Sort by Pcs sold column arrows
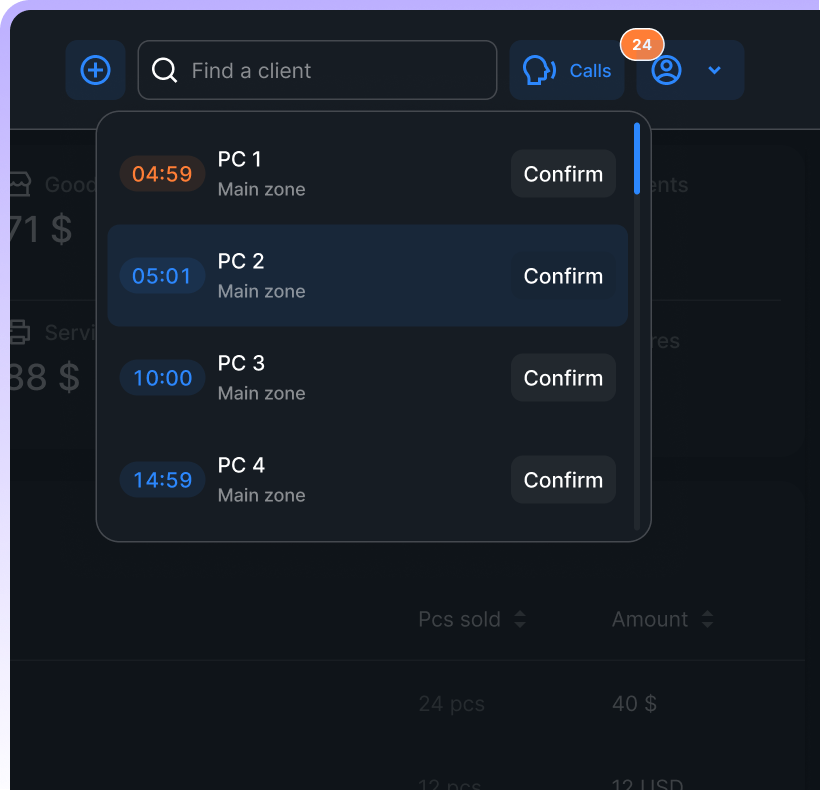 tap(520, 620)
